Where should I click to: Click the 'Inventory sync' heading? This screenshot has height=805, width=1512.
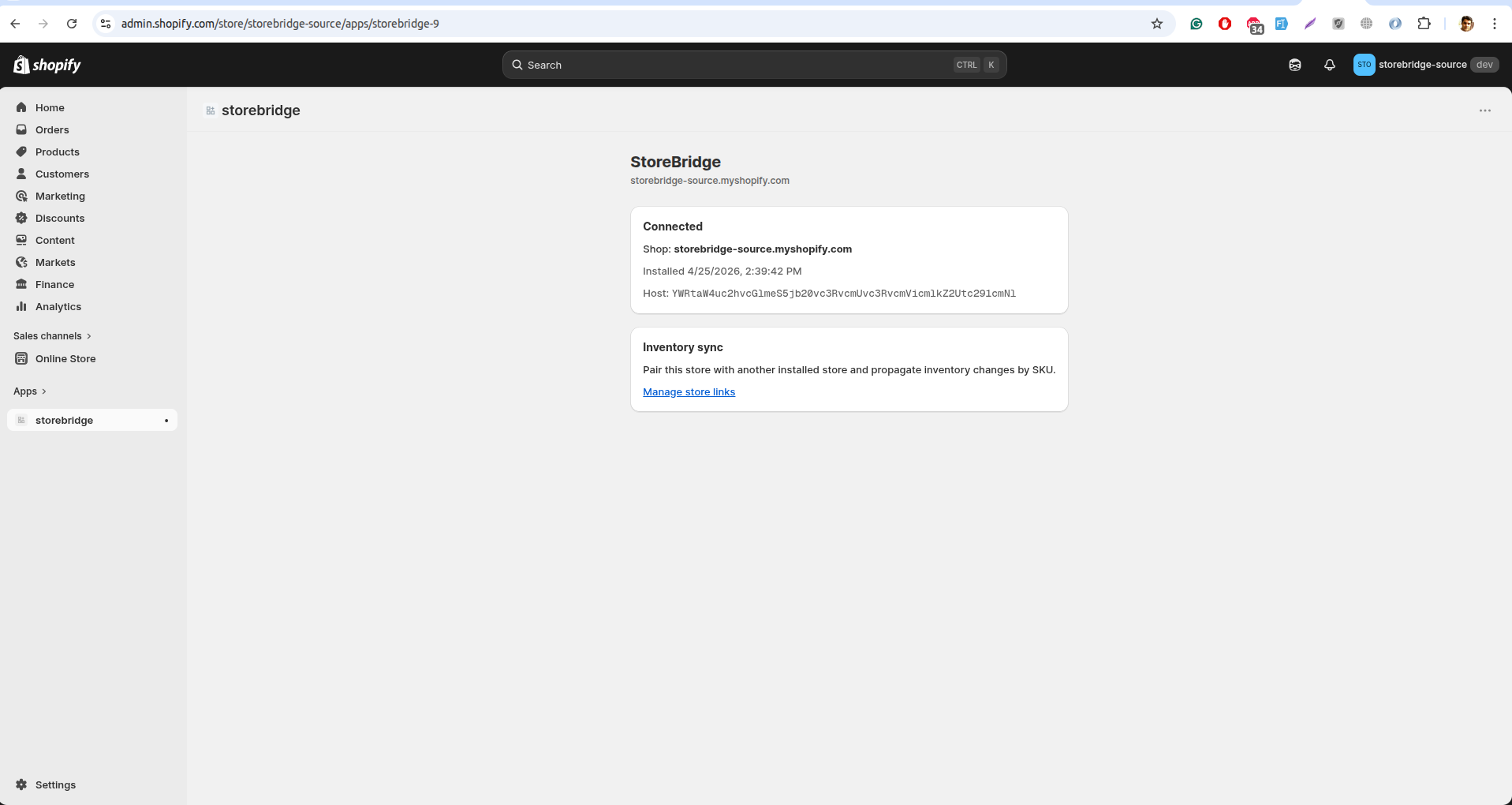coord(682,347)
